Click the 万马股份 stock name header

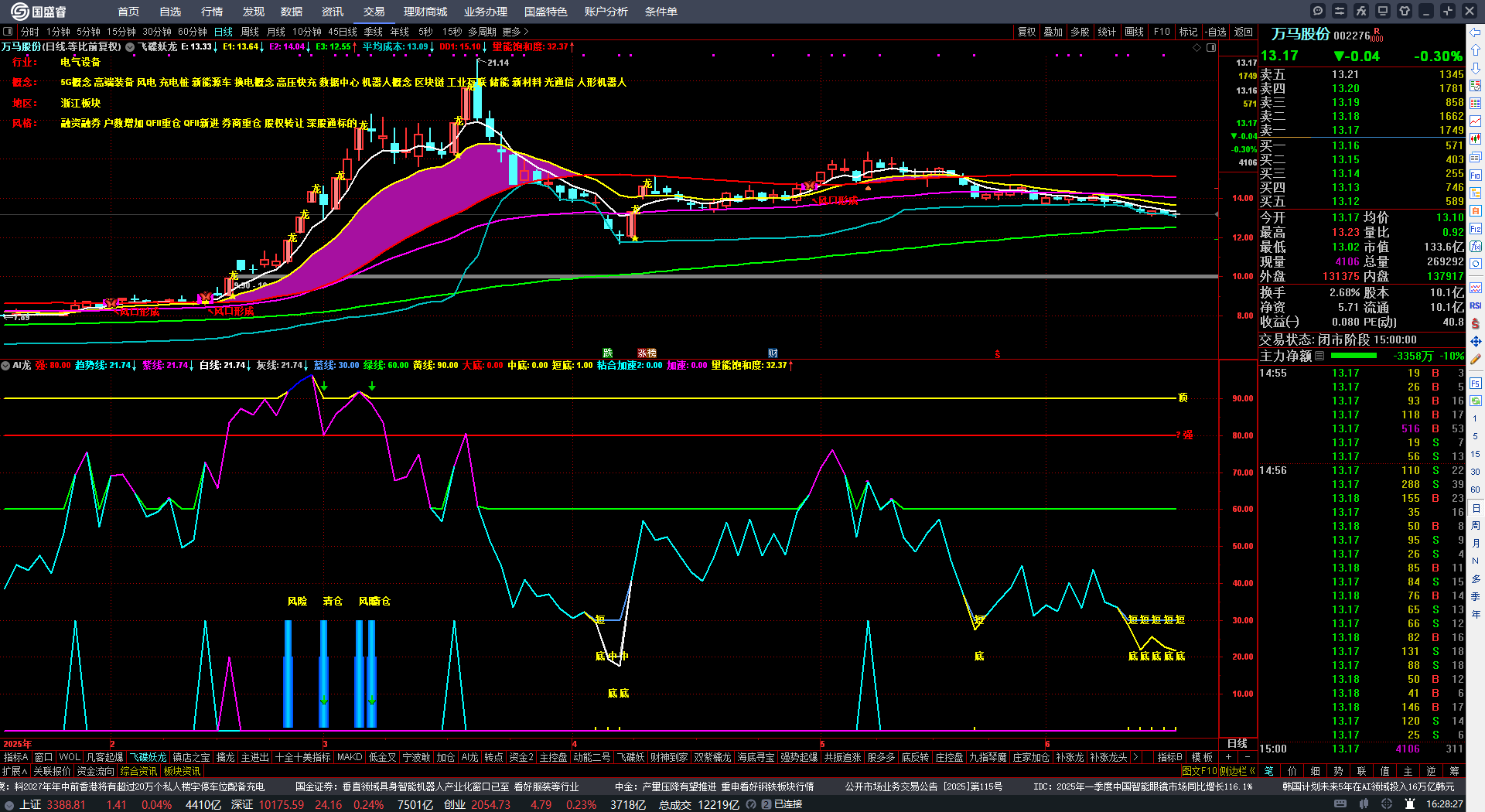[x=1301, y=34]
